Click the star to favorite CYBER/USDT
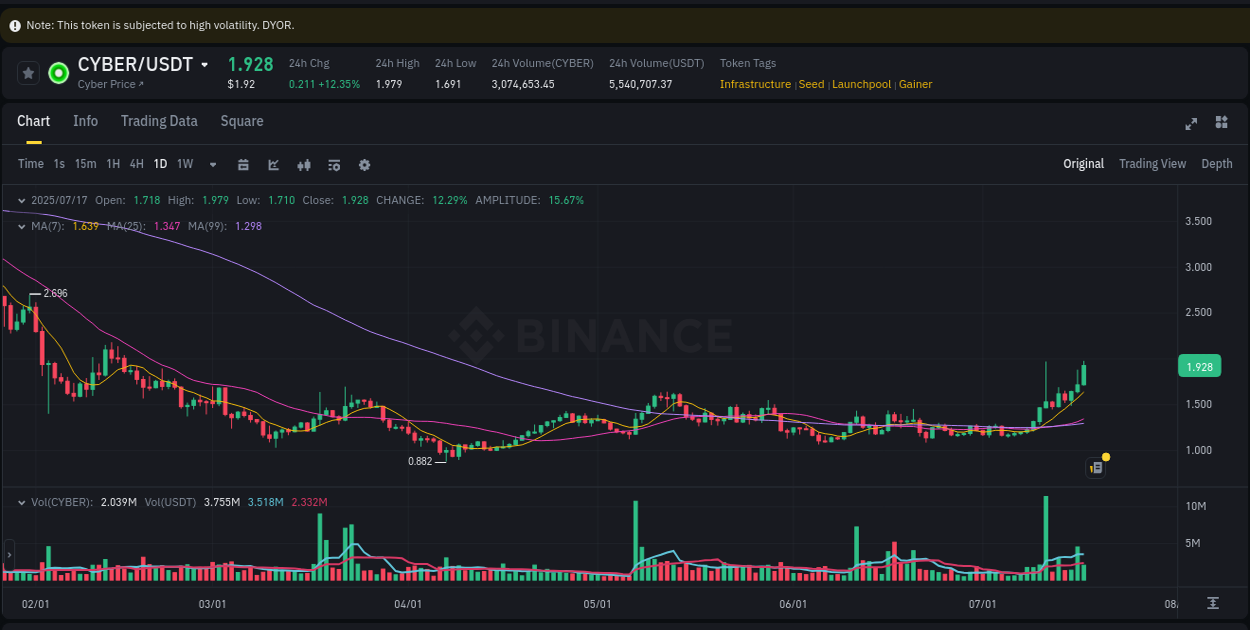 coord(27,72)
